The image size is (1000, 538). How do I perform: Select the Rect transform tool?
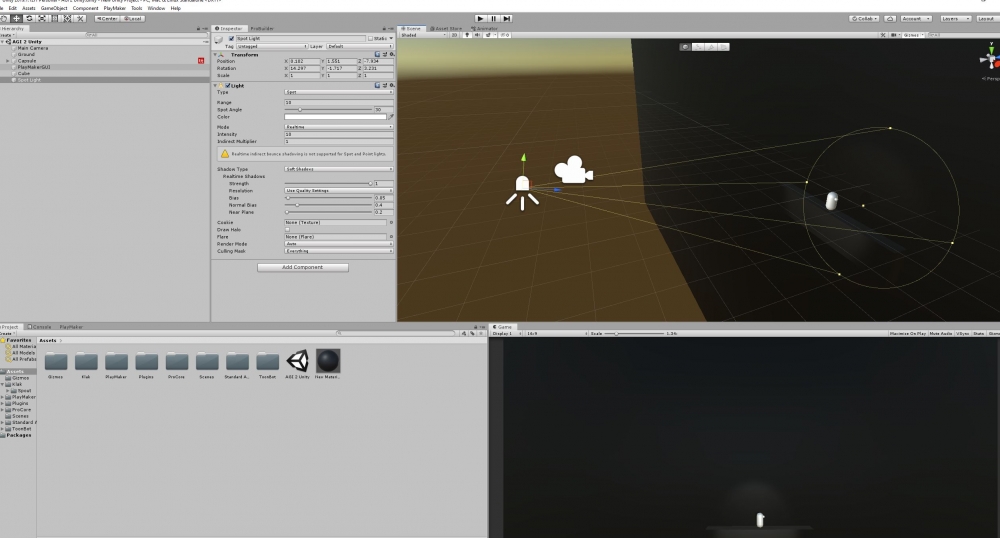pyautogui.click(x=55, y=18)
